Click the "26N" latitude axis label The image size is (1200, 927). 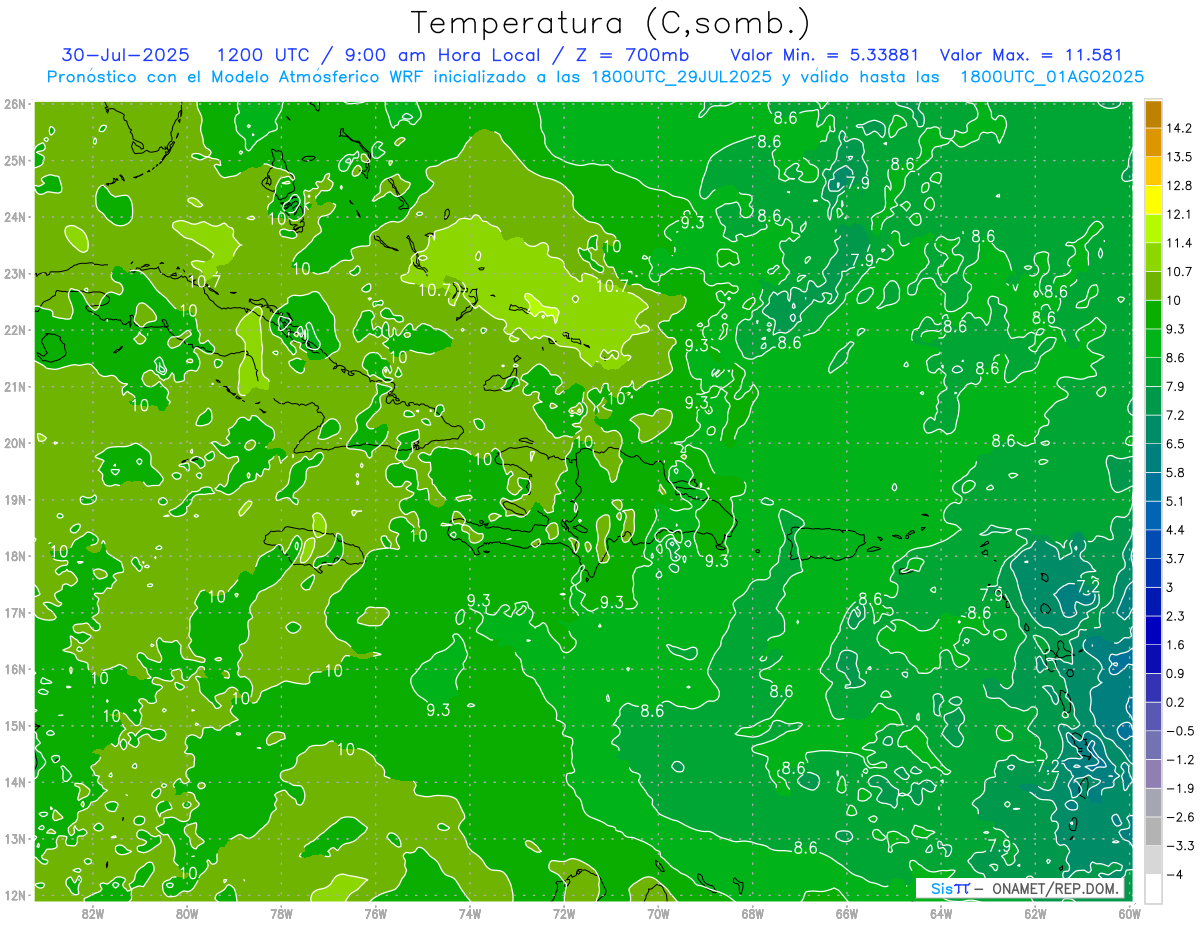15,104
